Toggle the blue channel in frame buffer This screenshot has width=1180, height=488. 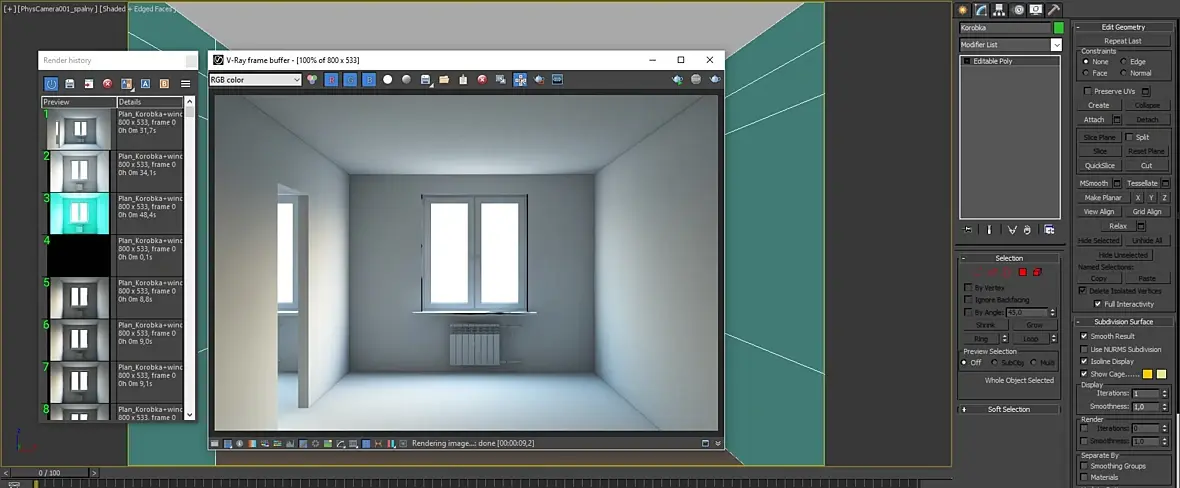pyautogui.click(x=368, y=80)
